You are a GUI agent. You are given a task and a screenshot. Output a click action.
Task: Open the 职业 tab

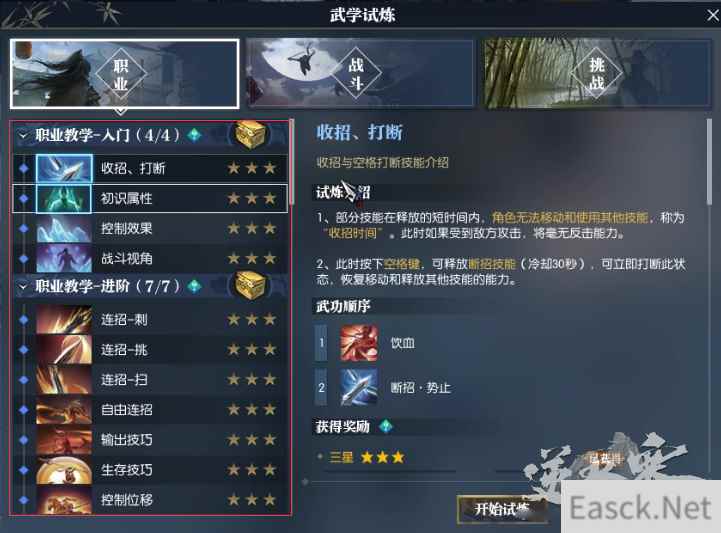pyautogui.click(x=125, y=74)
